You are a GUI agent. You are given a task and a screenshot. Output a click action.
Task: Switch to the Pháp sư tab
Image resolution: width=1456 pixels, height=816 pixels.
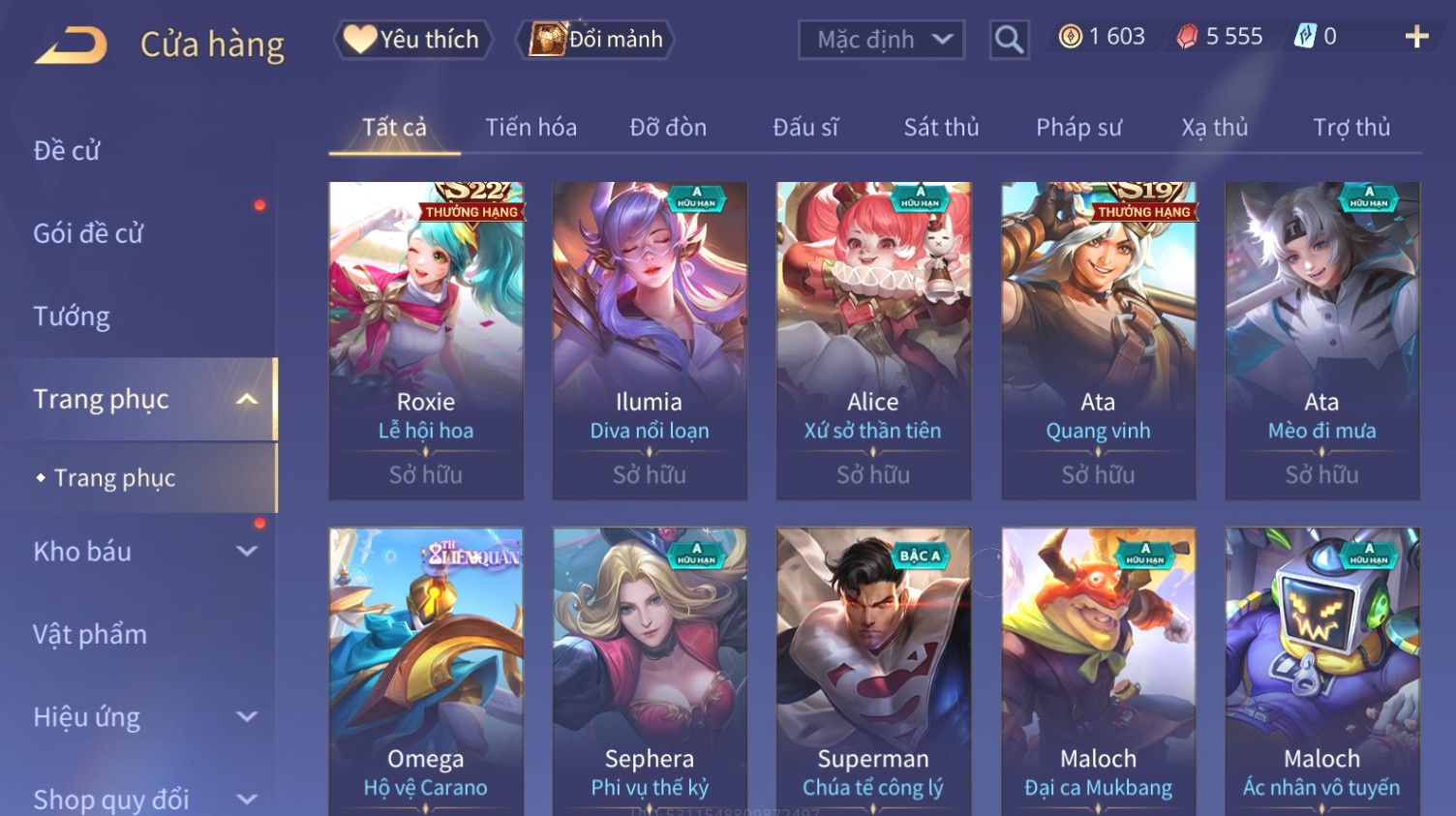pos(1078,127)
